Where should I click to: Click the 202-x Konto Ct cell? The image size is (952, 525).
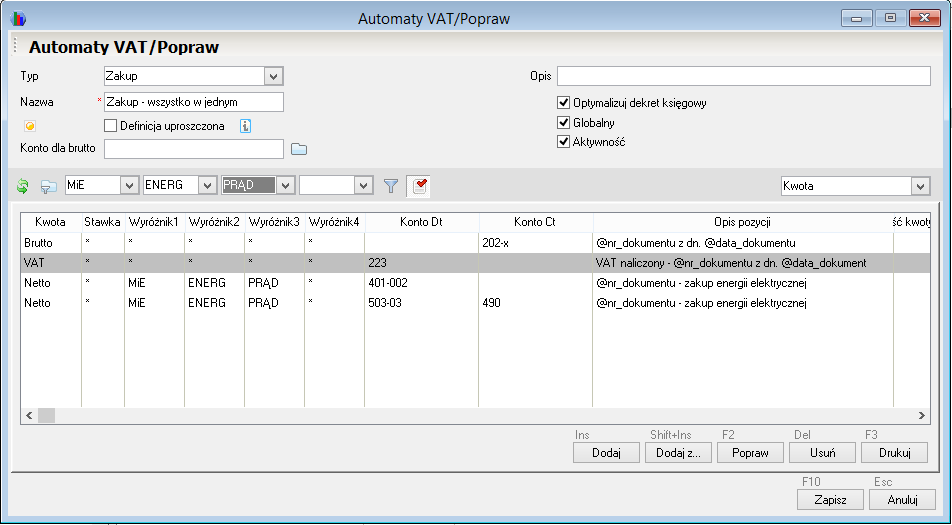(x=535, y=243)
